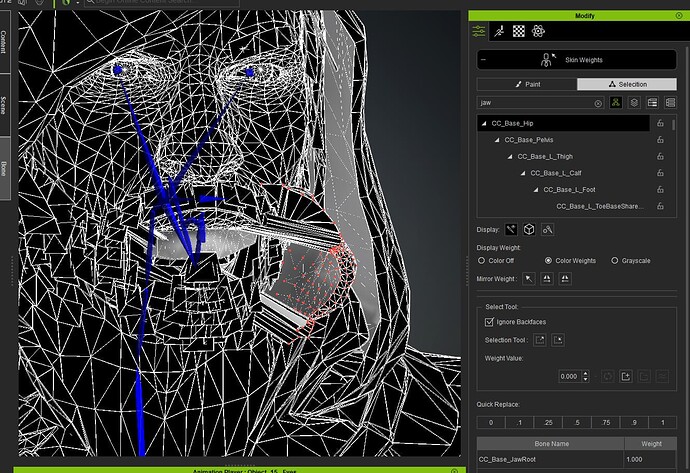Select the Grayscale radio button
The height and width of the screenshot is (473, 690).
pyautogui.click(x=615, y=261)
